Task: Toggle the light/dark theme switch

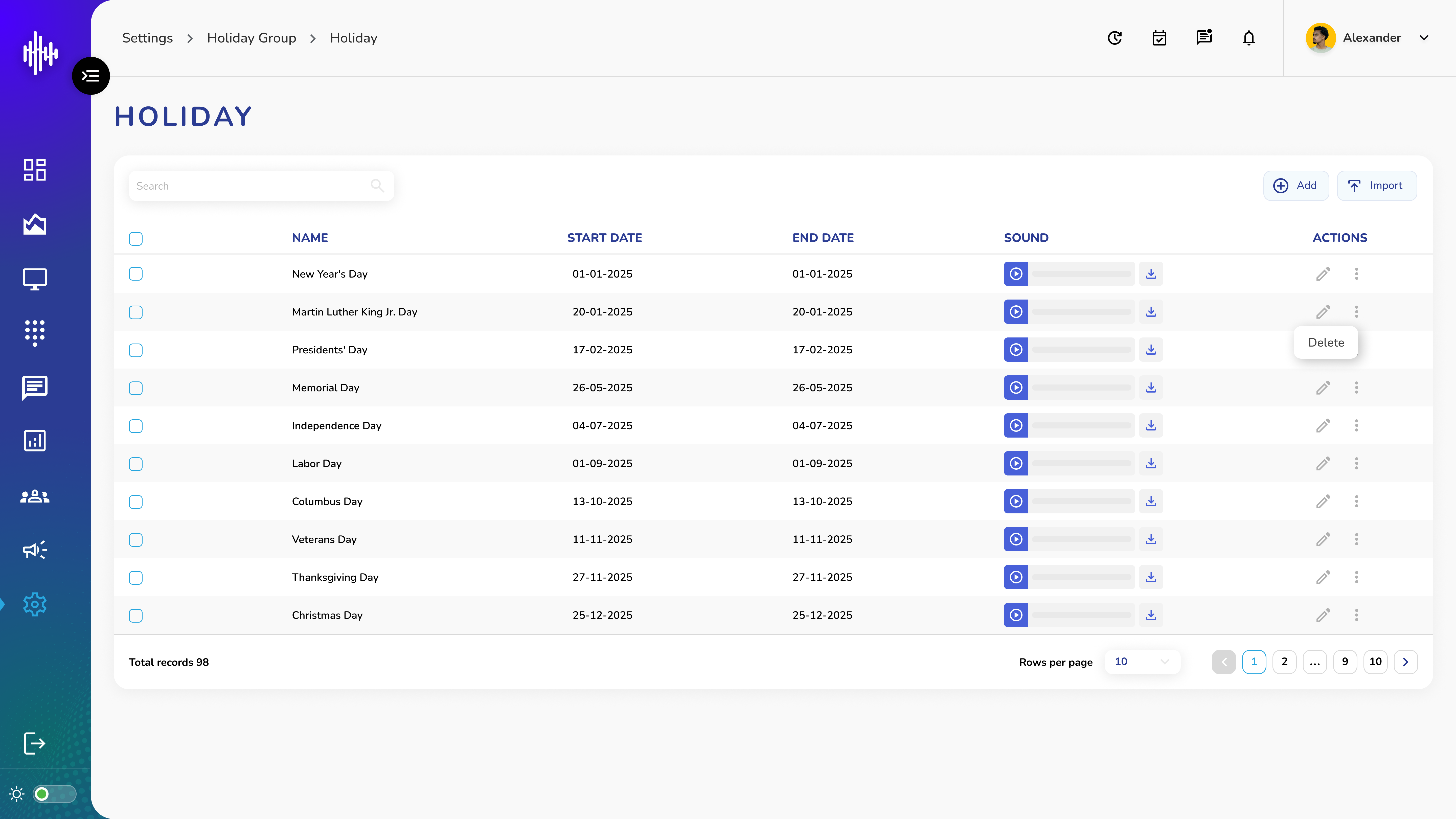Action: (54, 794)
